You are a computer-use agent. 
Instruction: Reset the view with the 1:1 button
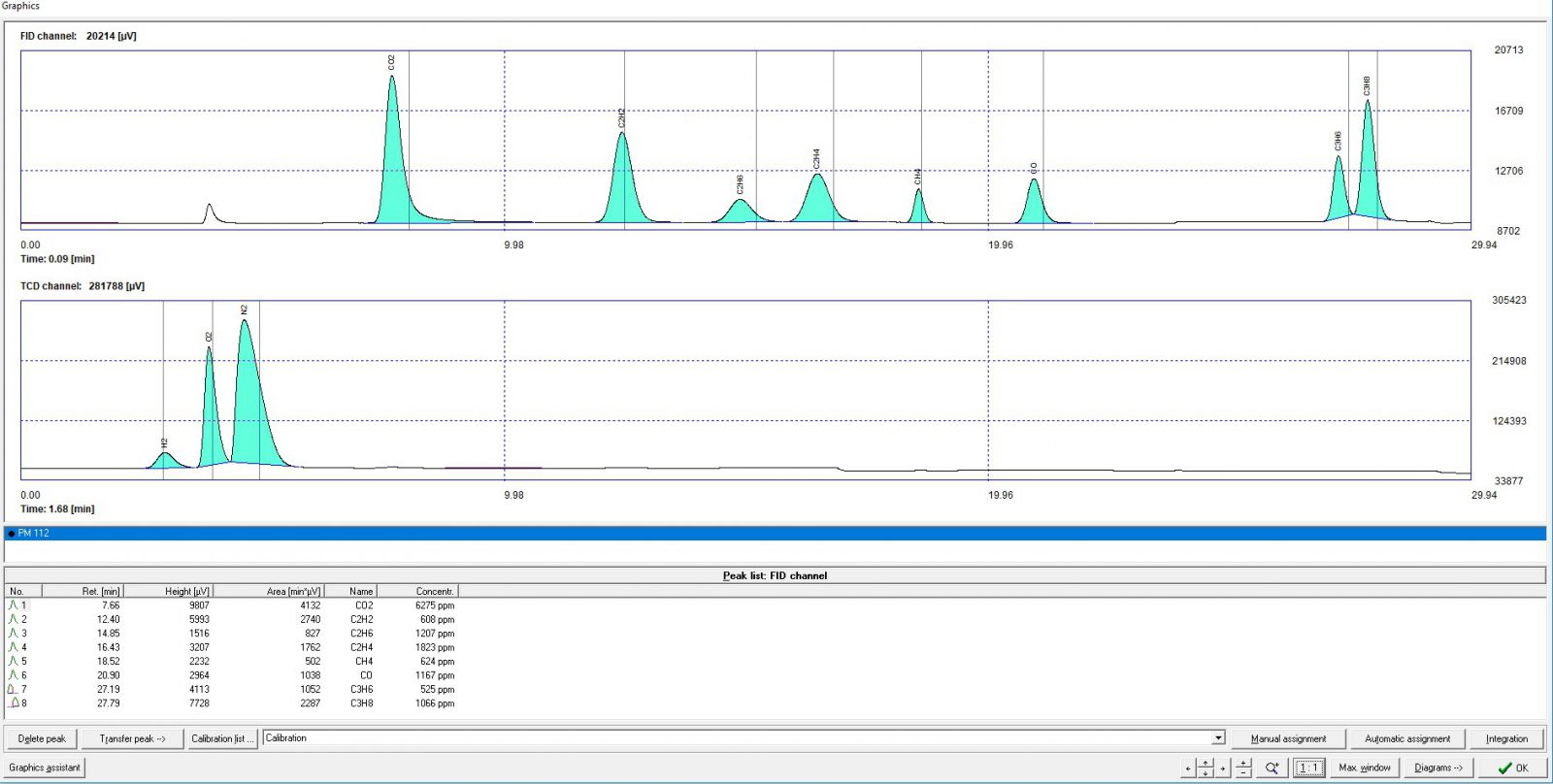pyautogui.click(x=1309, y=768)
